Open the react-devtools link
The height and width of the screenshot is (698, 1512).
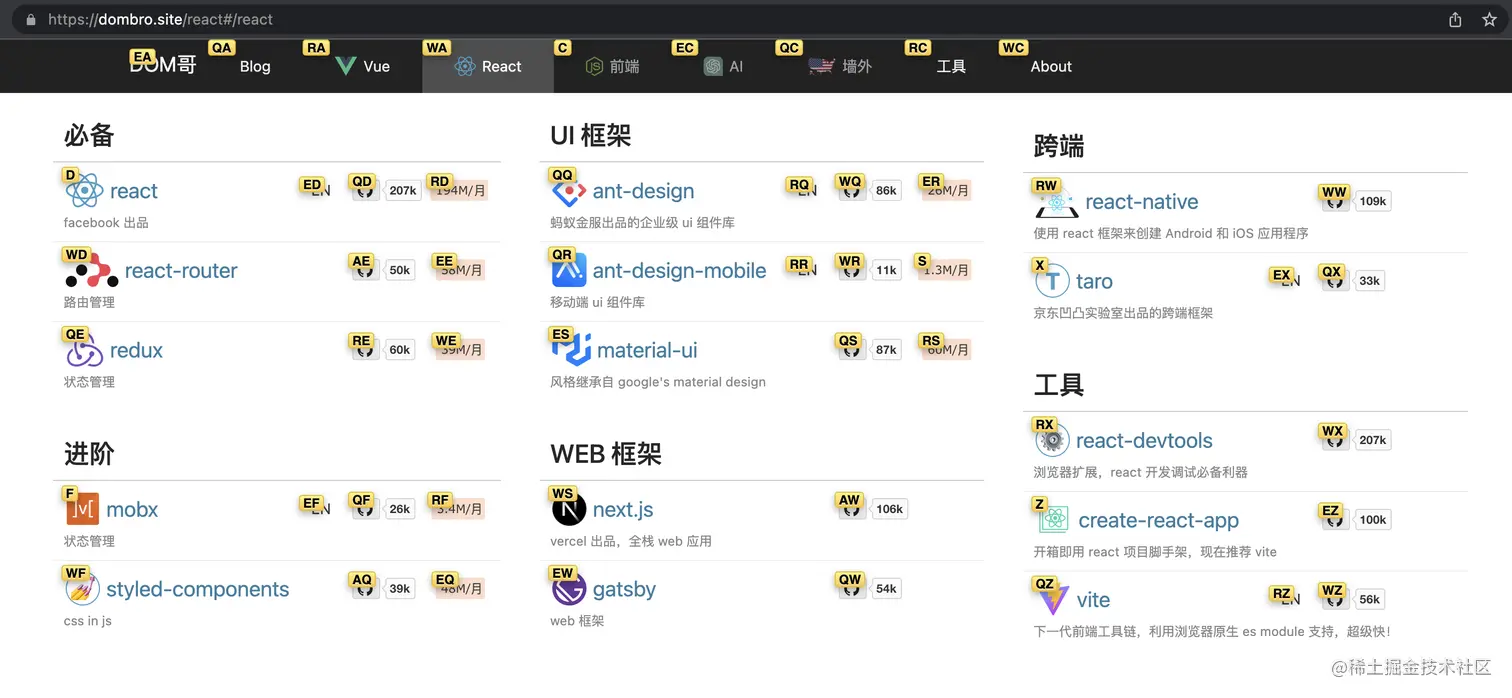pyautogui.click(x=1144, y=441)
